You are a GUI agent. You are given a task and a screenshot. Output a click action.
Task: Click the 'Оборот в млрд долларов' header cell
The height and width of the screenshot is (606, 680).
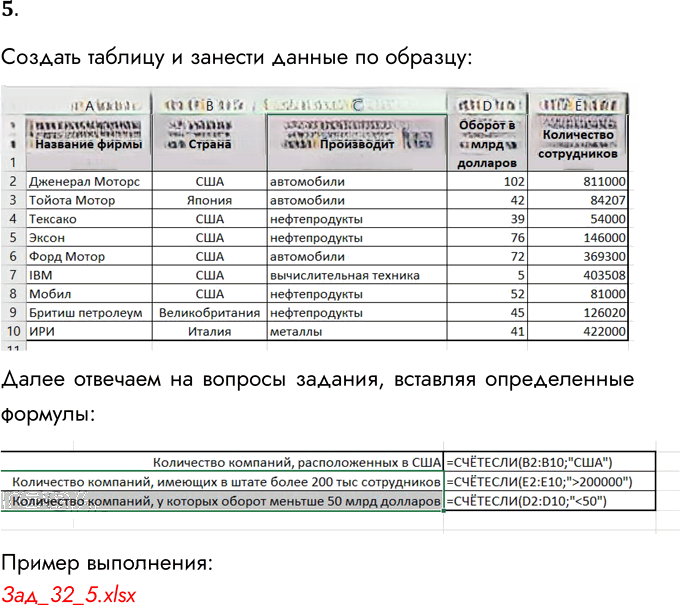click(x=487, y=143)
